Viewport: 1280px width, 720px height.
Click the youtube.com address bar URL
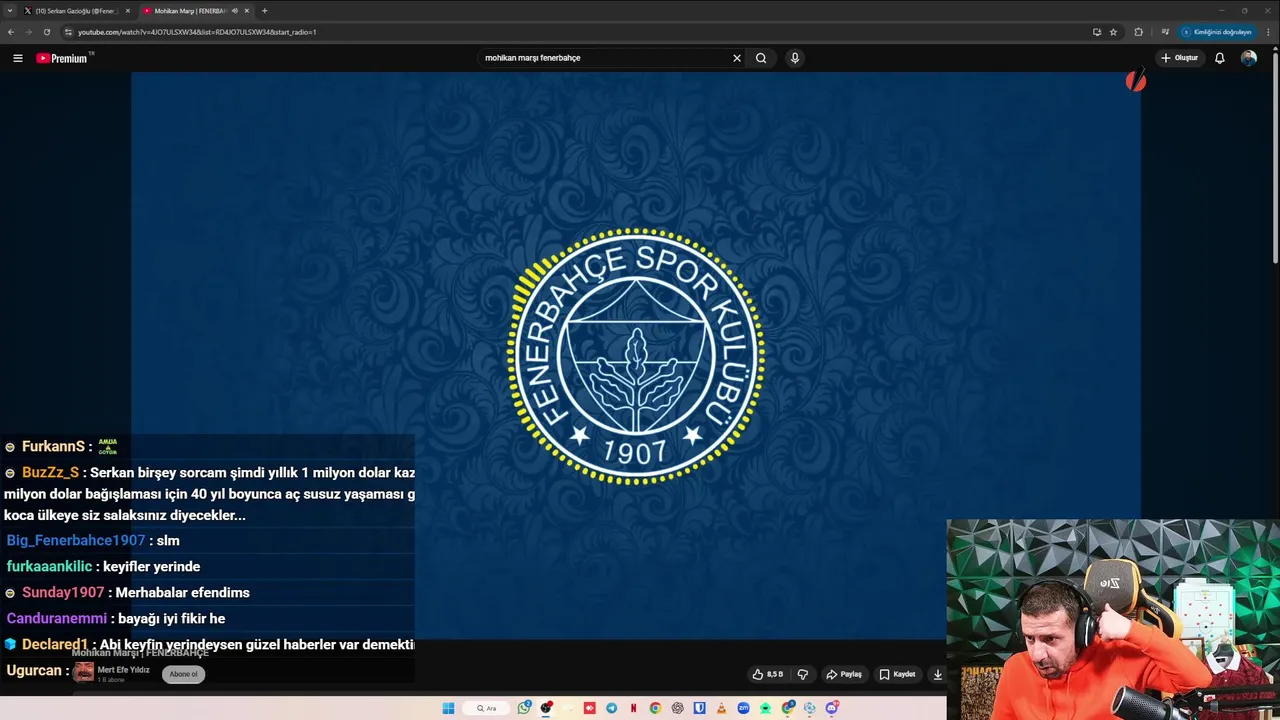pyautogui.click(x=197, y=32)
